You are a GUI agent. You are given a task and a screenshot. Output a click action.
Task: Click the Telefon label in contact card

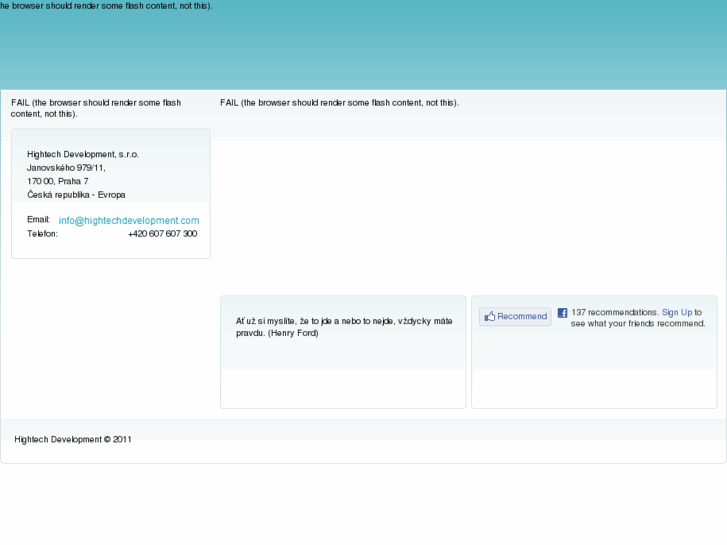42,234
